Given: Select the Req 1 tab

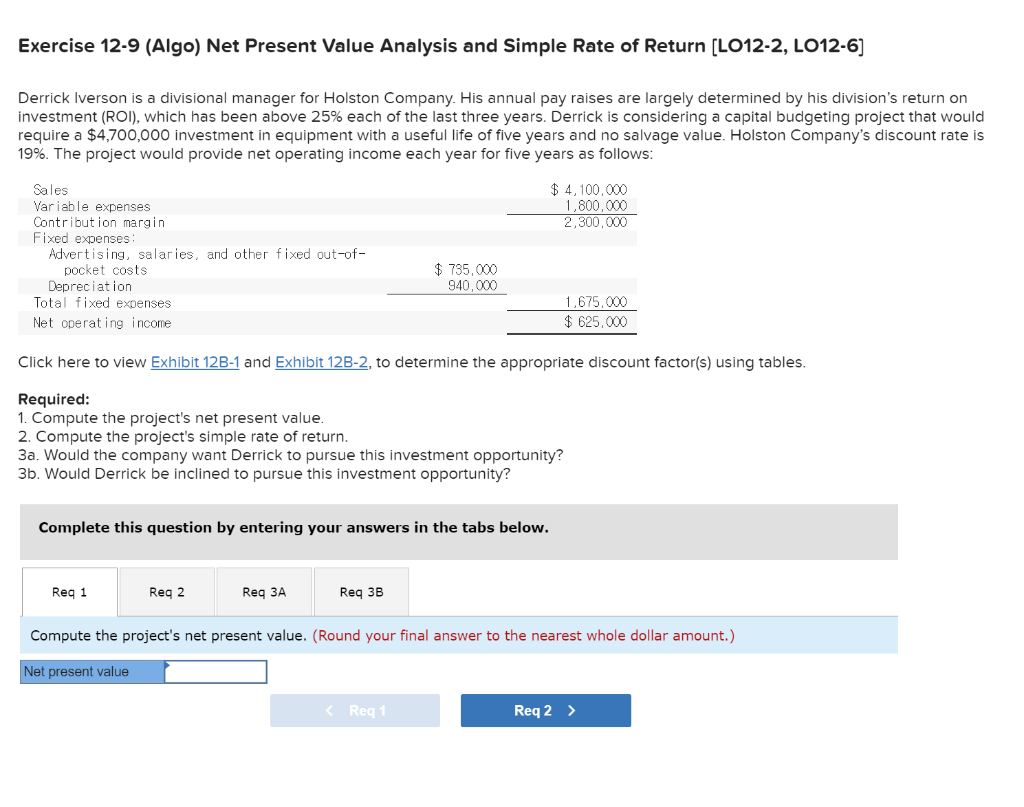Looking at the screenshot, I should pyautogui.click(x=68, y=592).
